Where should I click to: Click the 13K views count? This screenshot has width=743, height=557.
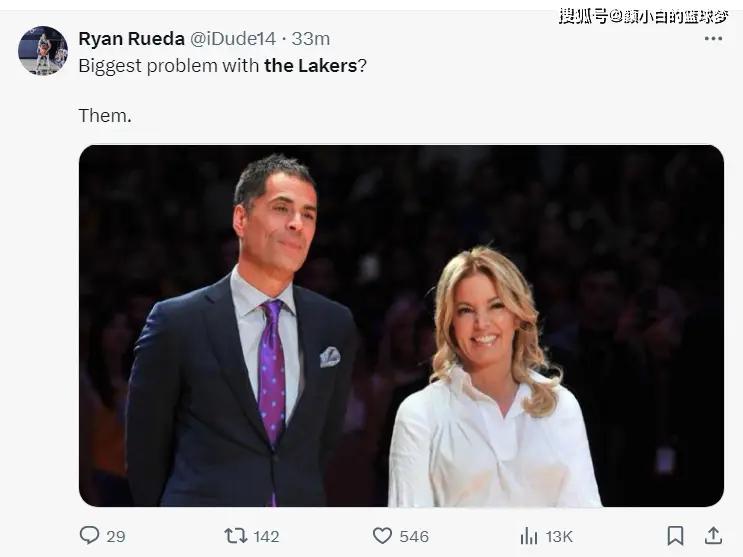click(x=559, y=537)
